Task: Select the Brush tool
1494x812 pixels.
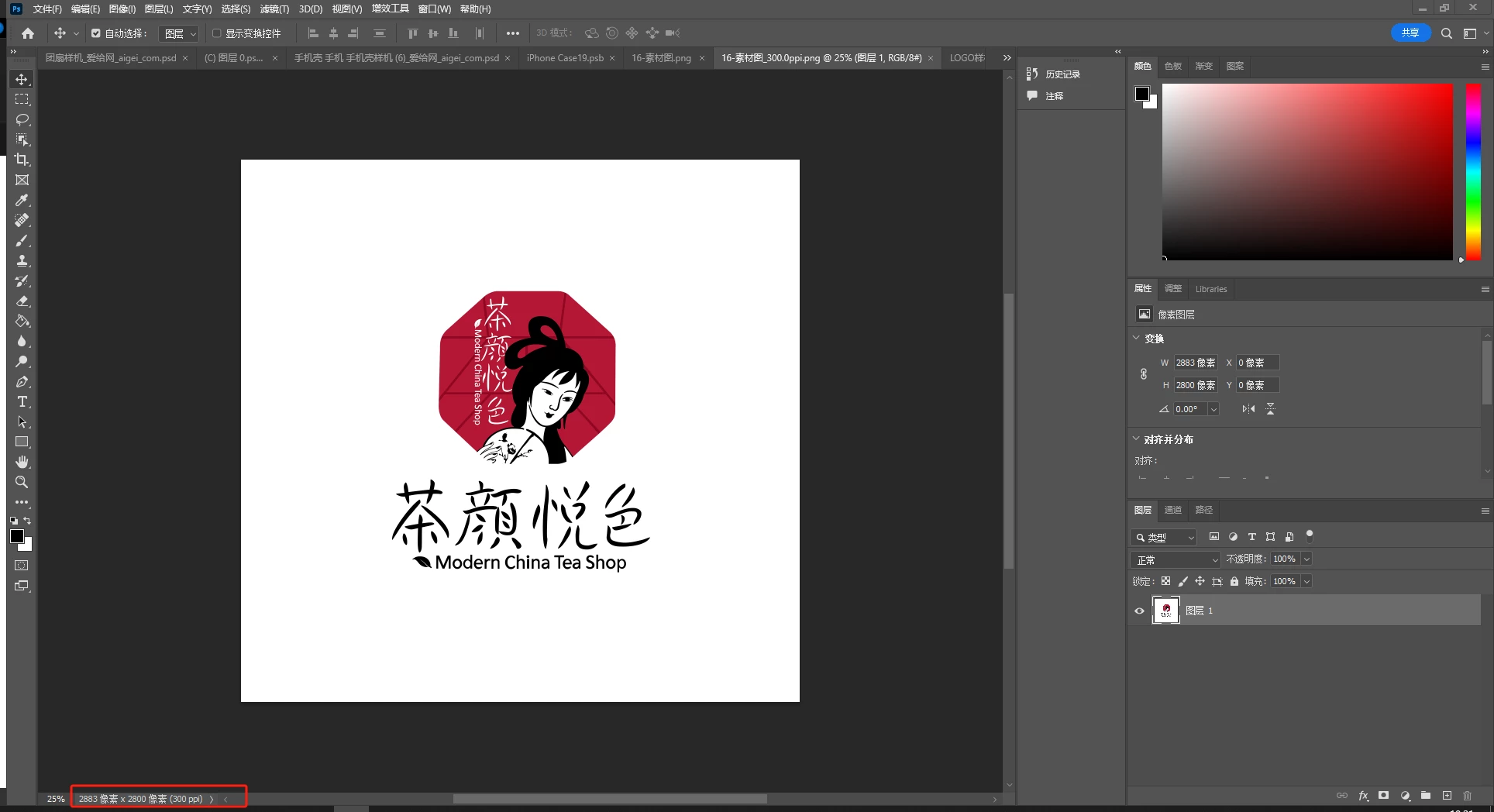Action: pyautogui.click(x=22, y=240)
